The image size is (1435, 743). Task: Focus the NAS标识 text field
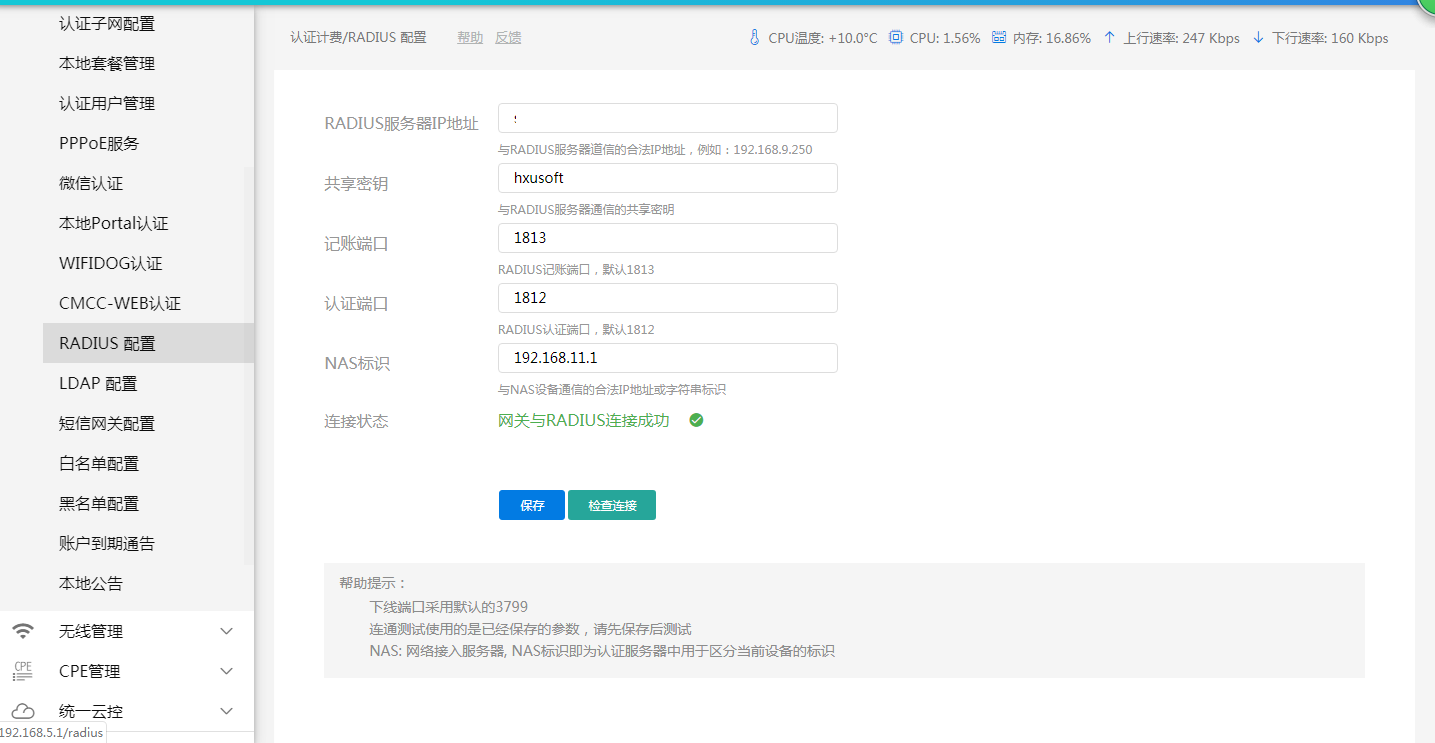667,358
